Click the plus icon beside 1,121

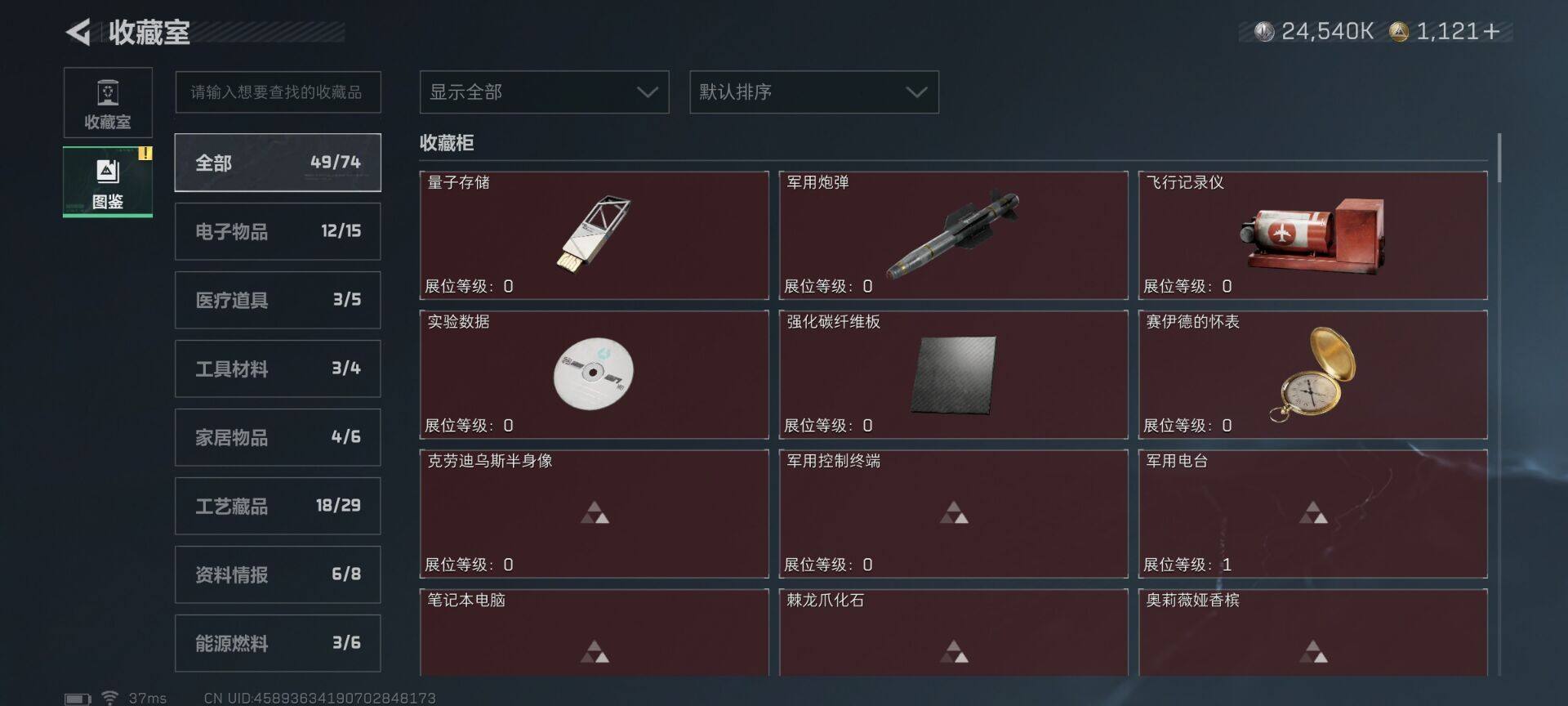1491,32
